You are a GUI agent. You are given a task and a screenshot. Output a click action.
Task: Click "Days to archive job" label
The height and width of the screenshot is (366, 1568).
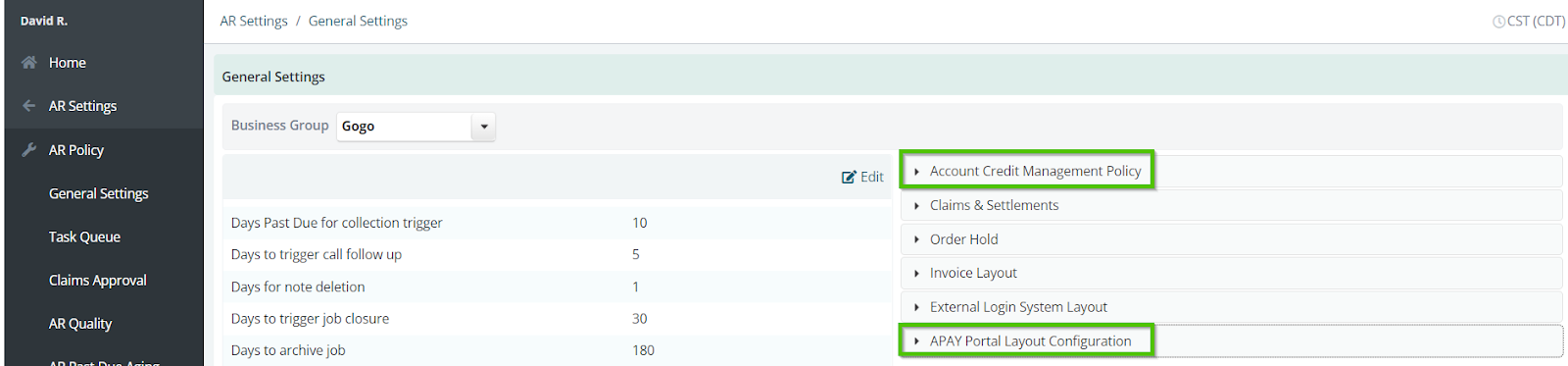288,350
